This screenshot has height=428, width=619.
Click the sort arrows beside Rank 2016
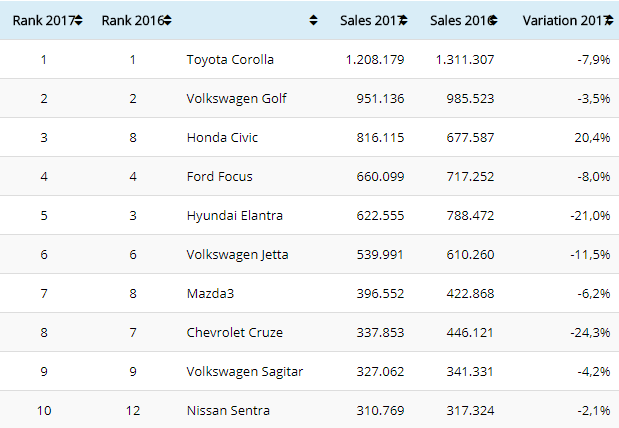pos(167,20)
